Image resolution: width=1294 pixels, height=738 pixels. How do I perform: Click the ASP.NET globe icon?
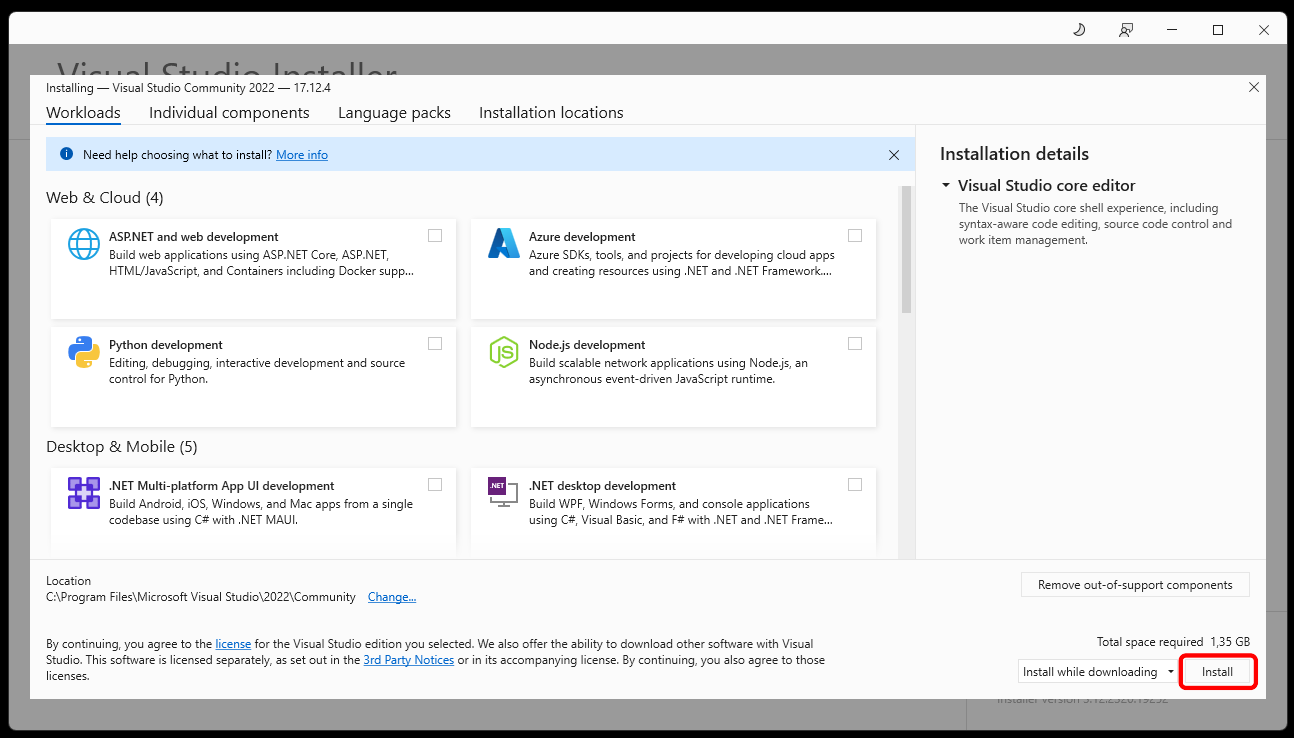click(84, 244)
